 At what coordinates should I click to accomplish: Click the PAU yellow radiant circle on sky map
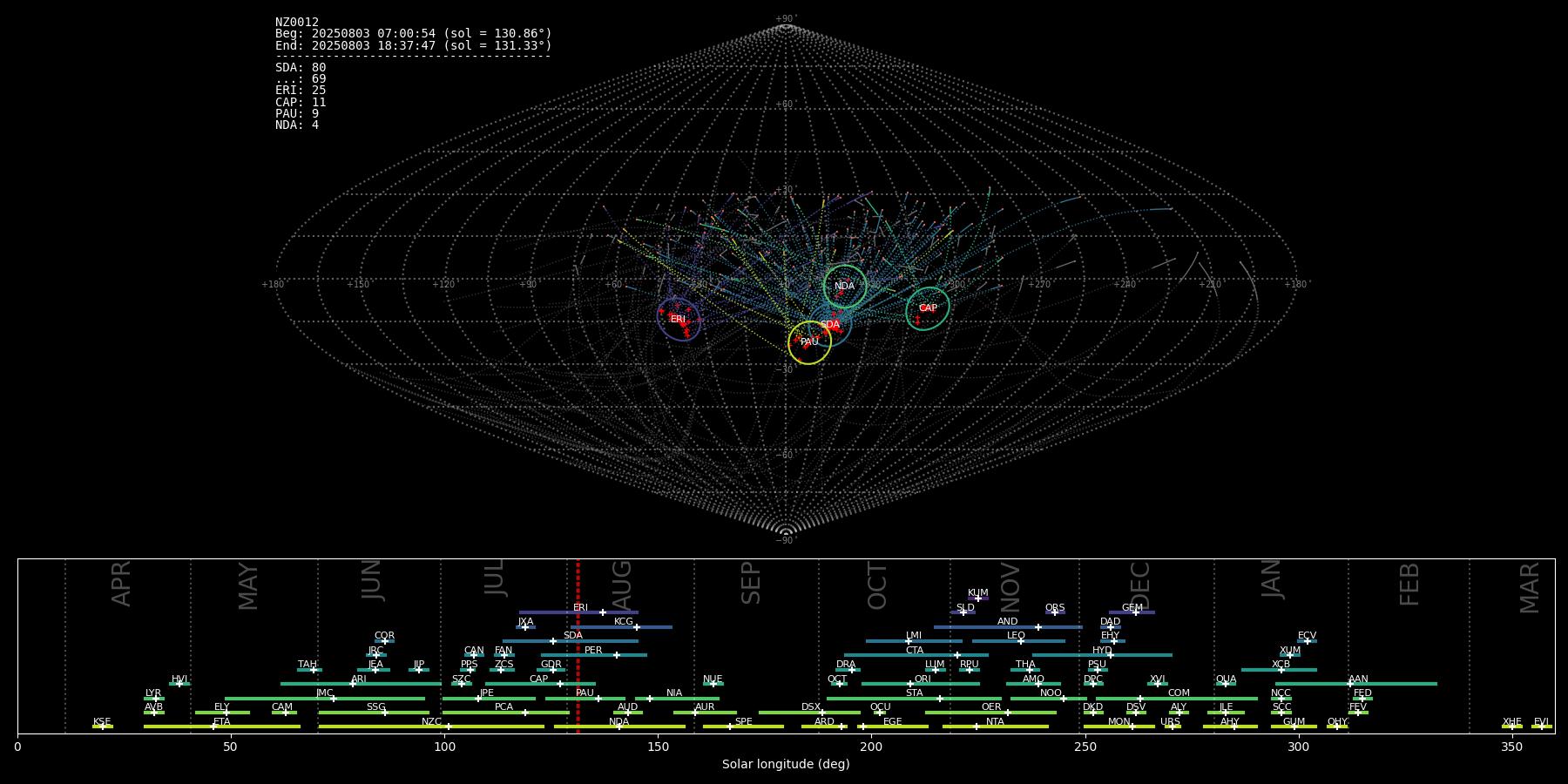point(810,342)
